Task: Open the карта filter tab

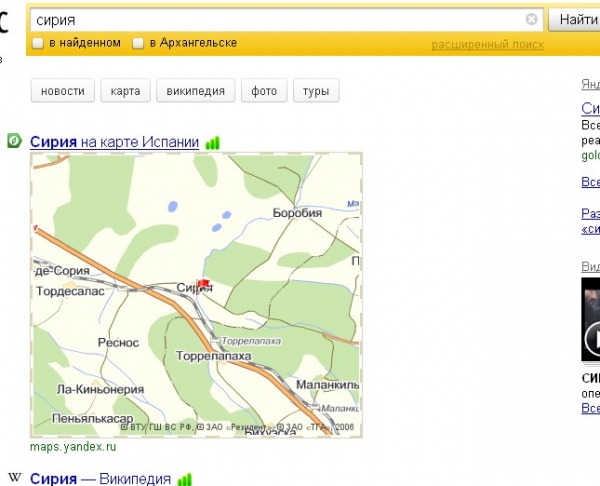Action: [x=126, y=91]
